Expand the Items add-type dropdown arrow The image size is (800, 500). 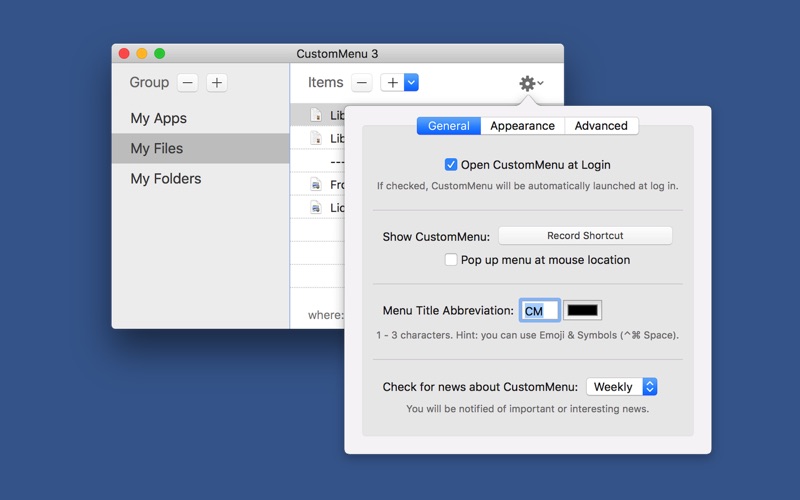point(411,83)
